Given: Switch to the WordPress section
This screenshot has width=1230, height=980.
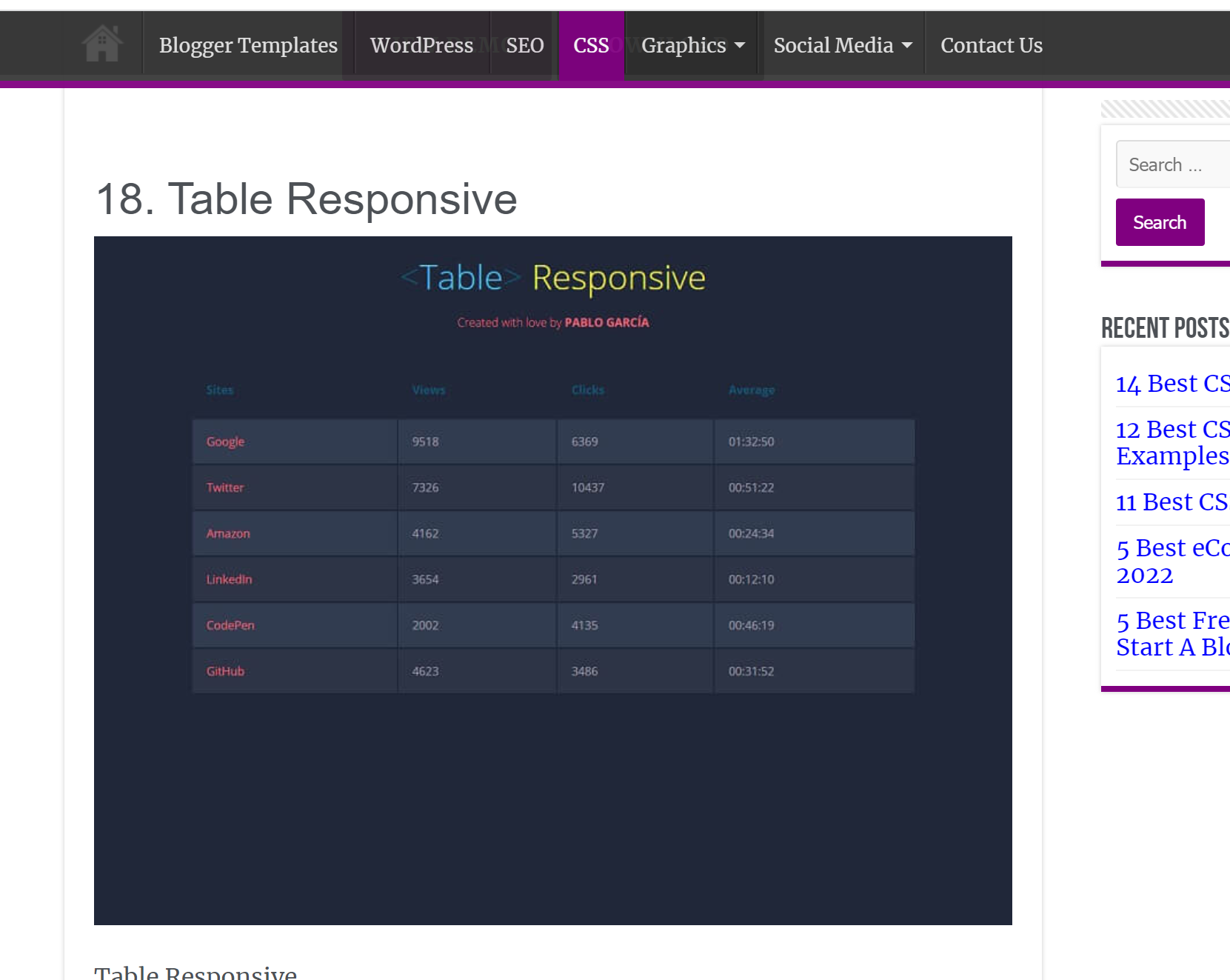Looking at the screenshot, I should (x=422, y=45).
